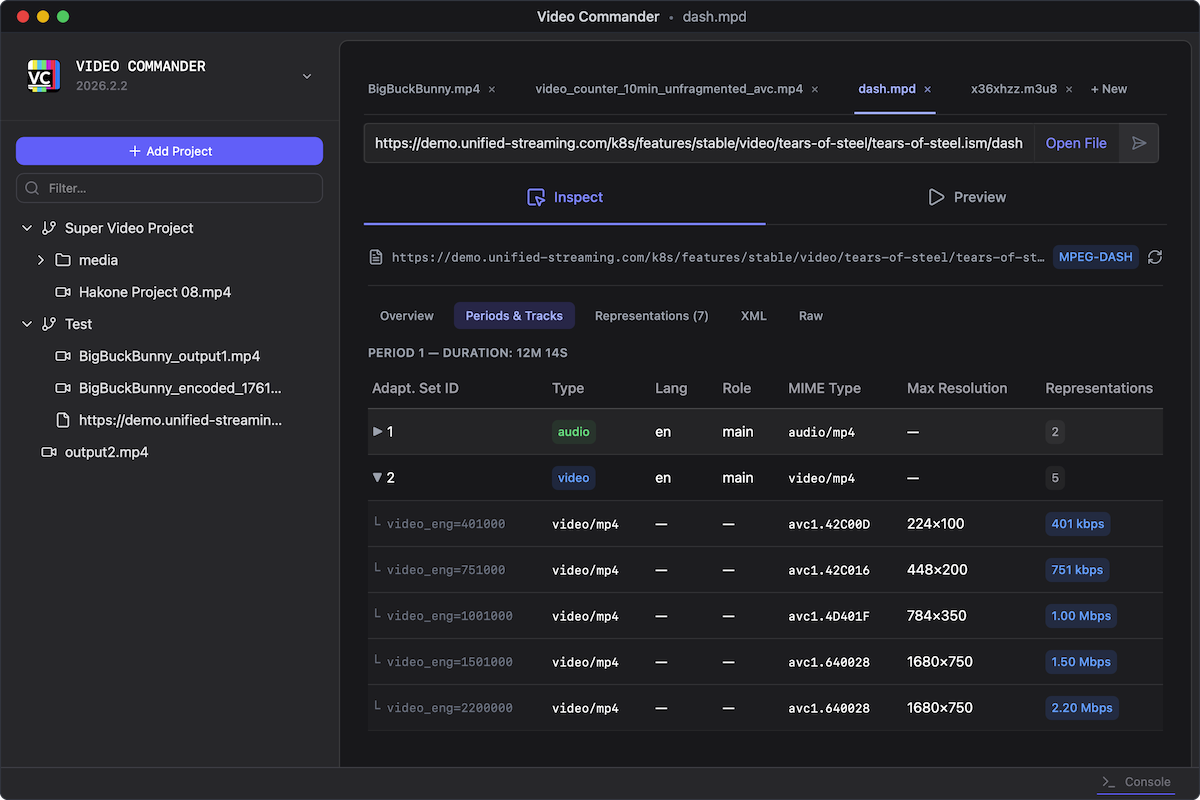Switch to the Overview tab

[x=406, y=315]
